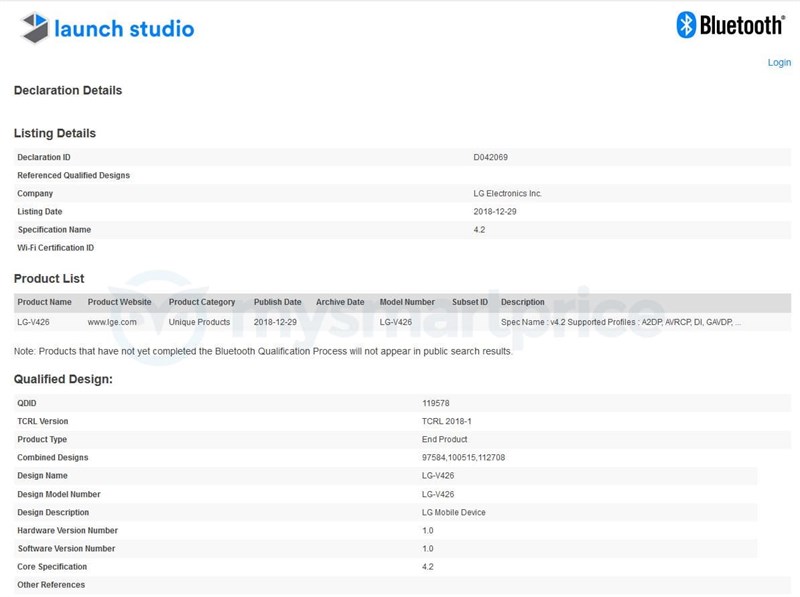Screen dimensions: 800x597
Task: Select the Product Name column header
Action: [44, 302]
